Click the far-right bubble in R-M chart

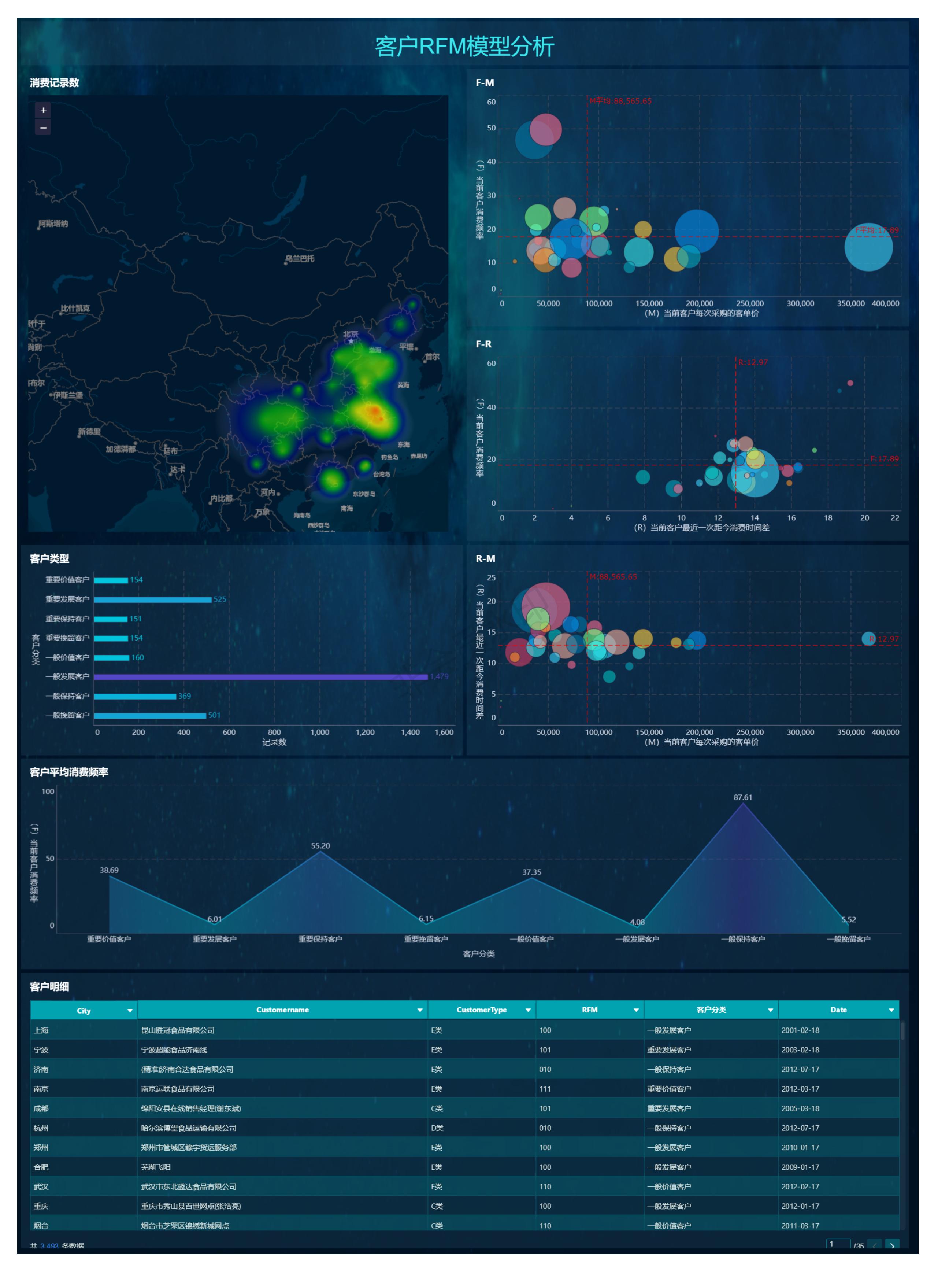[868, 638]
